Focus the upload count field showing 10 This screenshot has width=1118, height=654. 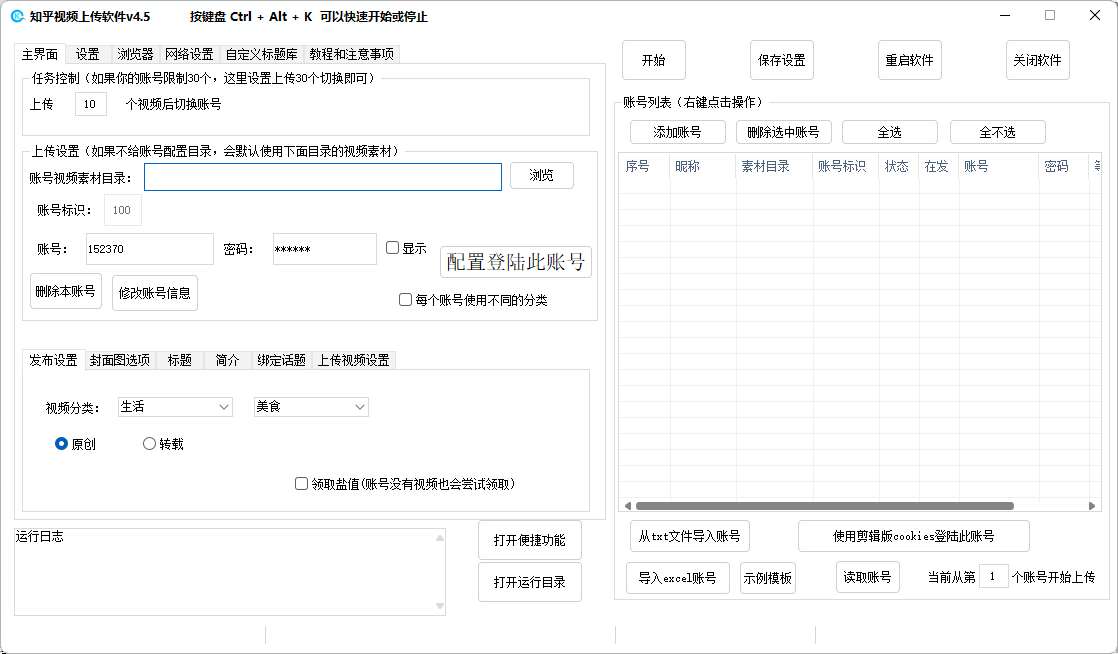click(91, 104)
